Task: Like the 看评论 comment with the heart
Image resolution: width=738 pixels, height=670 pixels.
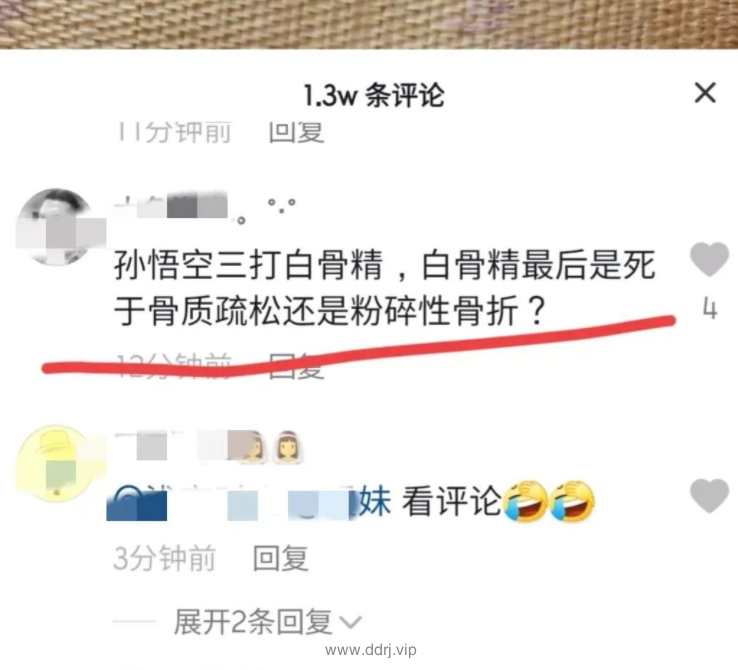Action: tap(709, 495)
